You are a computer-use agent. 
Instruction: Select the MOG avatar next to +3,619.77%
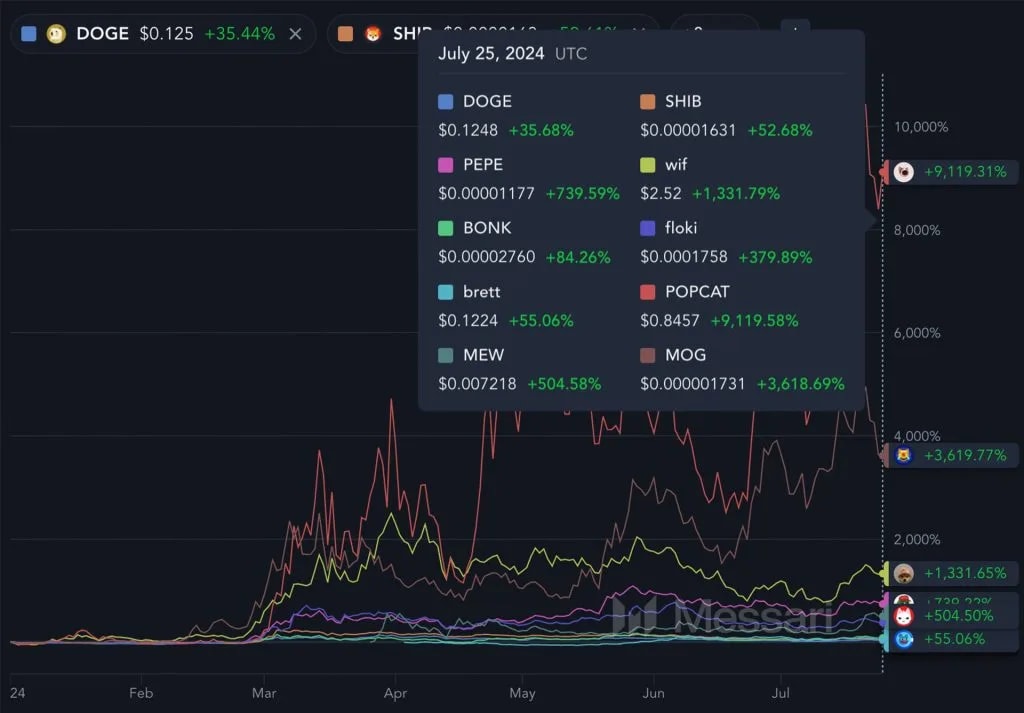tap(903, 455)
